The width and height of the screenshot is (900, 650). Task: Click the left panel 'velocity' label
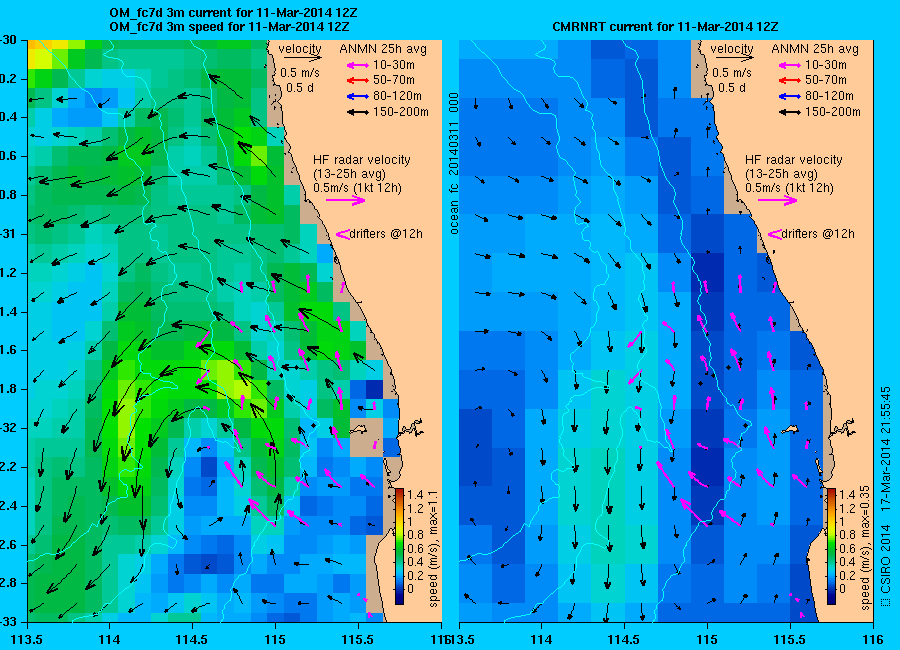(x=300, y=49)
